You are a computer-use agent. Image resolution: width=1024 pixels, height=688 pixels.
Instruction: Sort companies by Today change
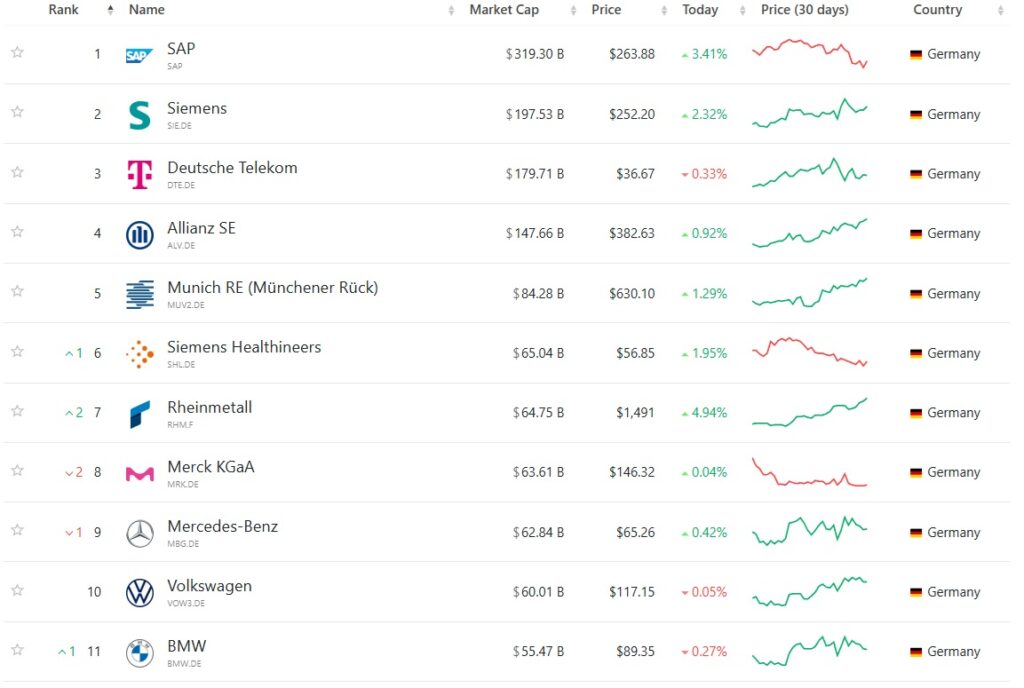tap(700, 10)
